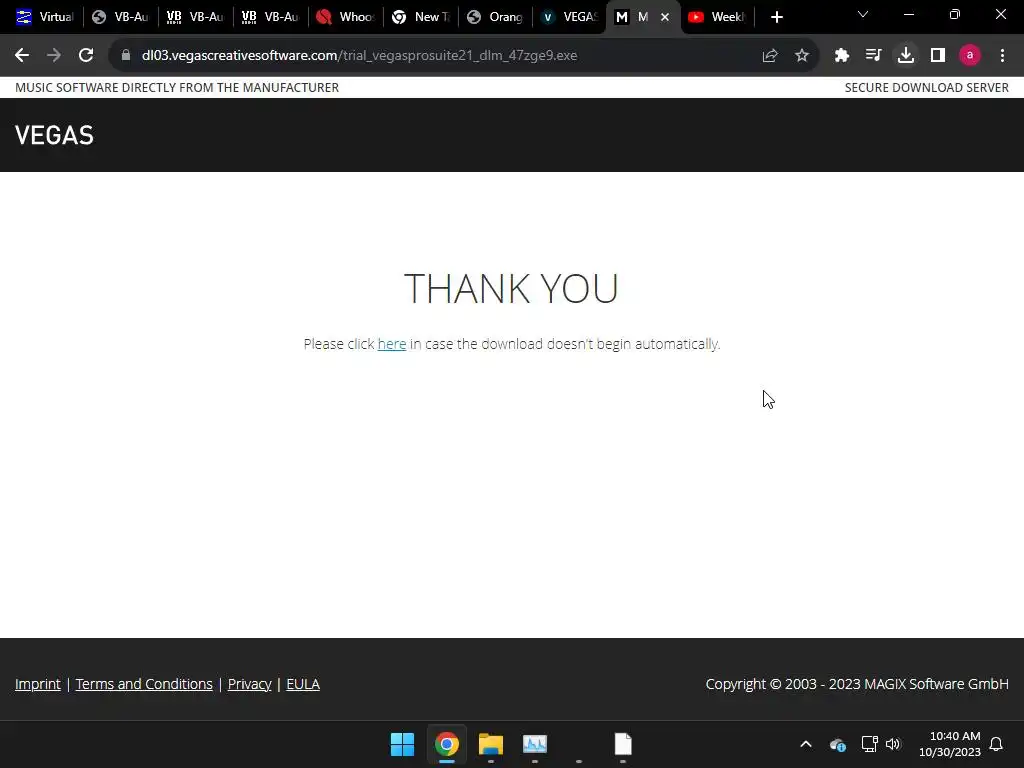Switch to the third VB-Au tab

270,18
